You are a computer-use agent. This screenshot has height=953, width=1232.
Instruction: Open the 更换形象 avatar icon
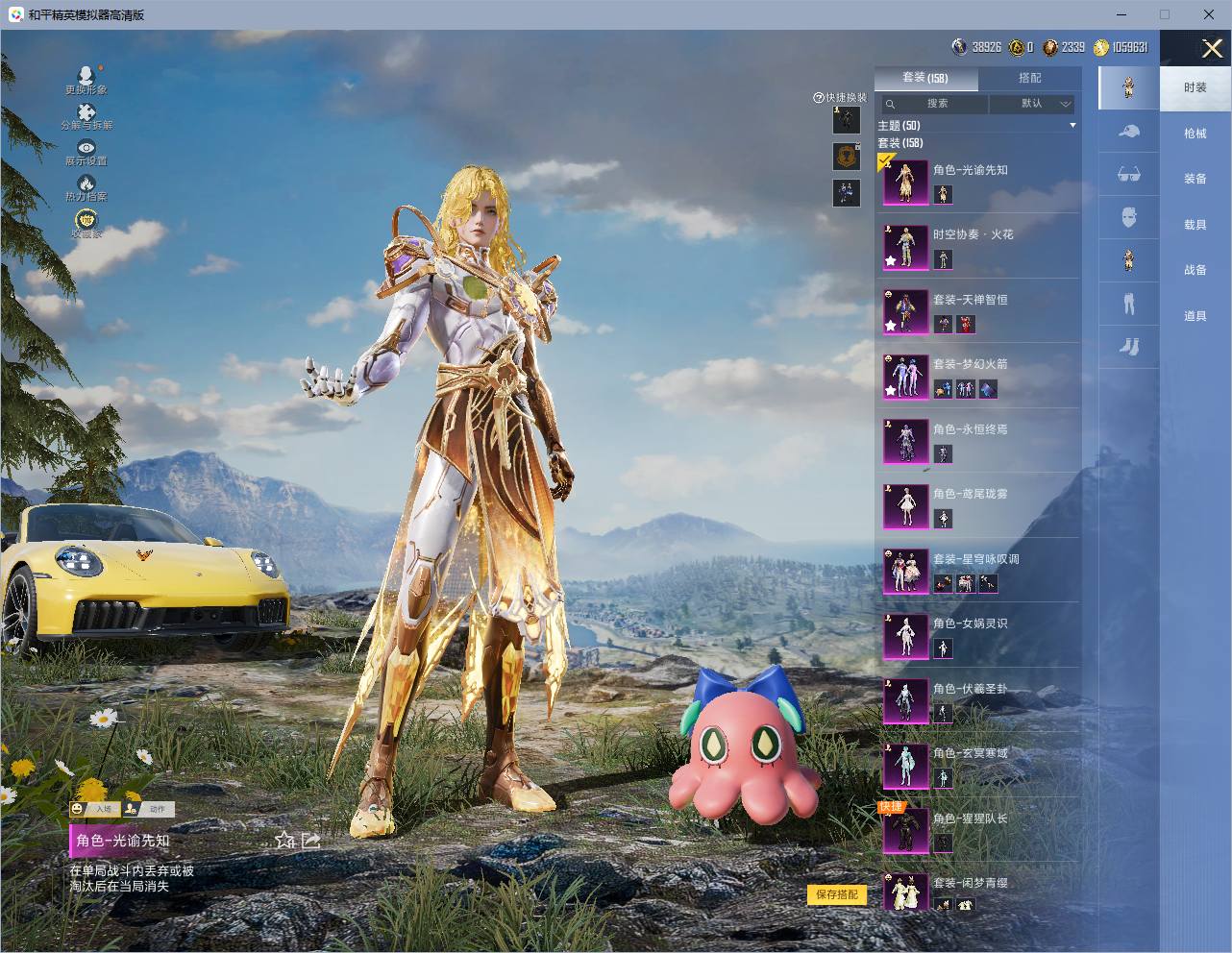tap(86, 75)
